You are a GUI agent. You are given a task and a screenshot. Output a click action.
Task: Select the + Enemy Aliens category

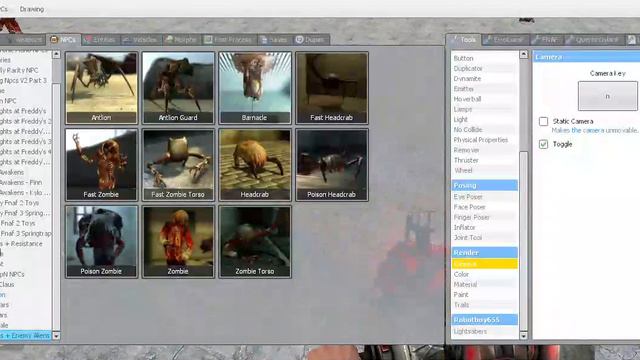25,336
